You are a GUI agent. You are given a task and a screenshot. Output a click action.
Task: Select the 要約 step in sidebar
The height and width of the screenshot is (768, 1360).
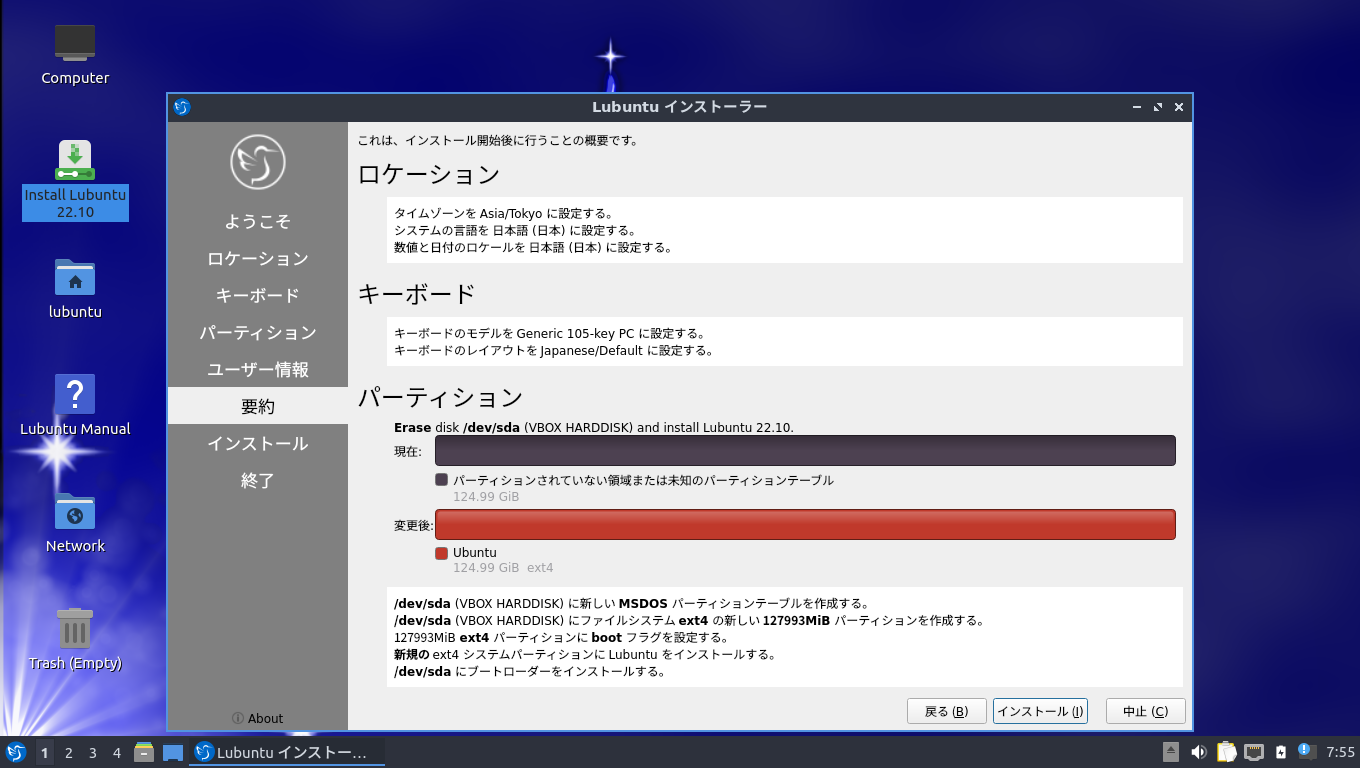(258, 406)
